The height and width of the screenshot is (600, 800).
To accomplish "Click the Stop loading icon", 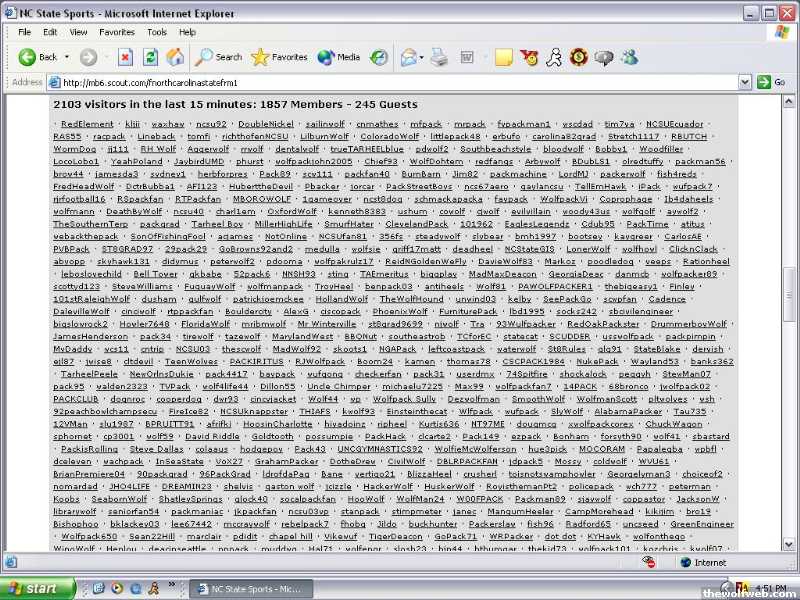I will click(x=127, y=57).
